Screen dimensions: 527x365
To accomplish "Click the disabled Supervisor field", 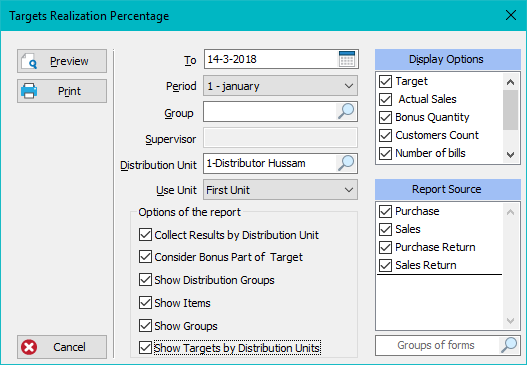I will (280, 137).
